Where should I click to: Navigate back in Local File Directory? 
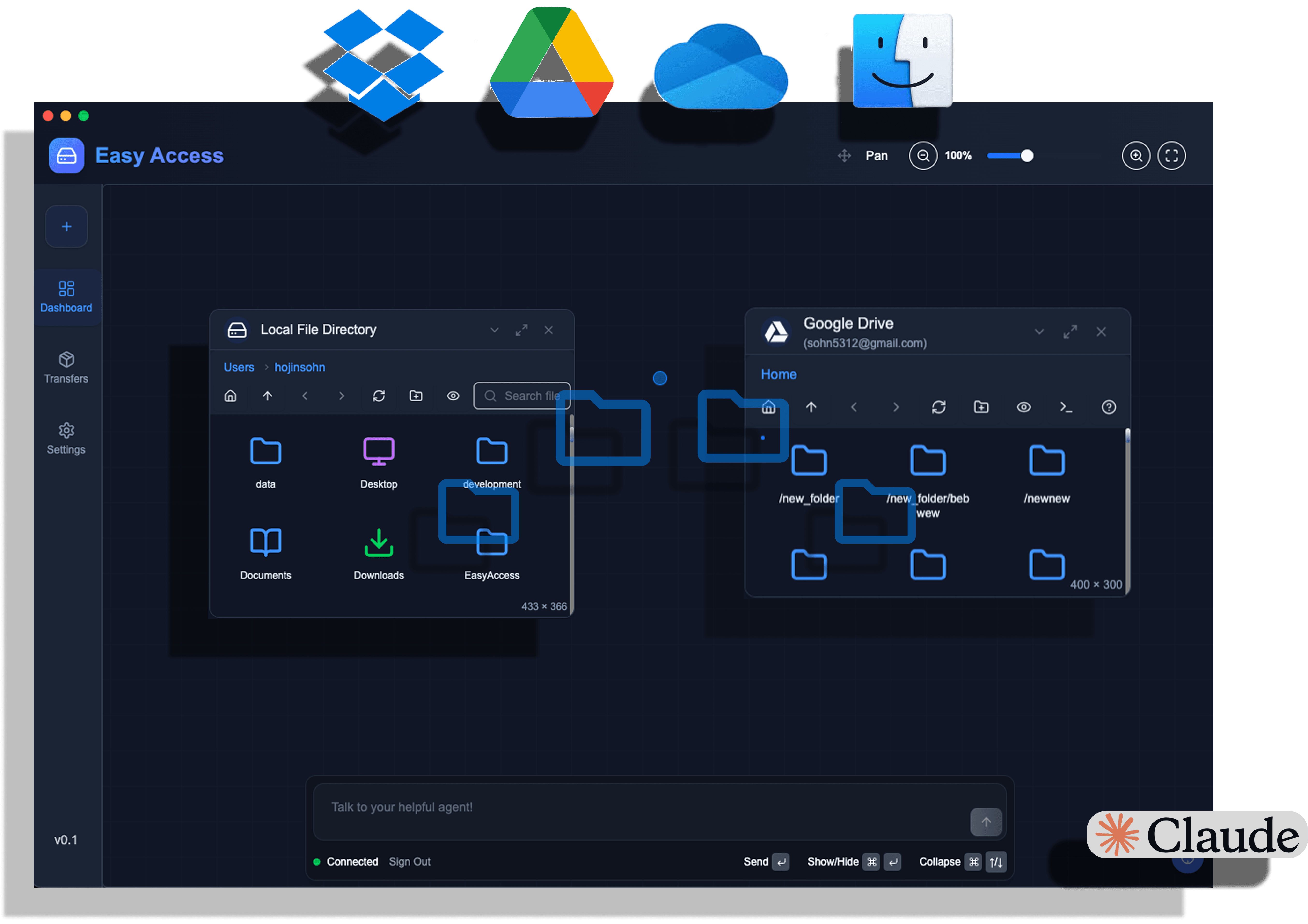305,396
